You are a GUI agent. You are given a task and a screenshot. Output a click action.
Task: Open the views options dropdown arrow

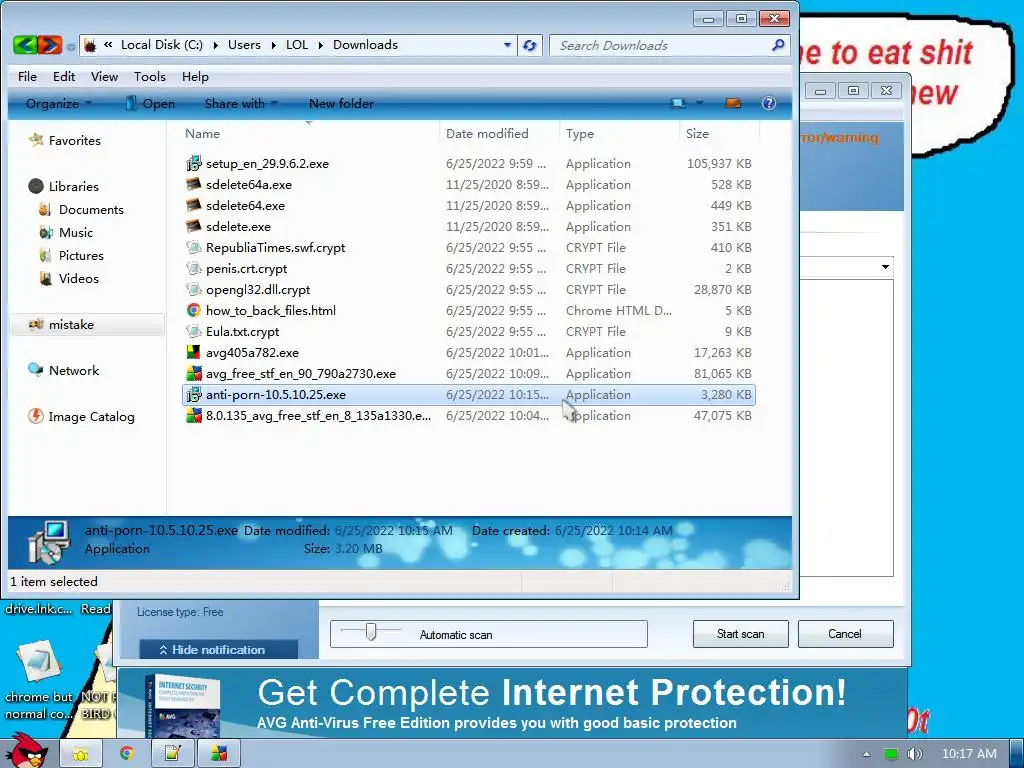[x=699, y=103]
